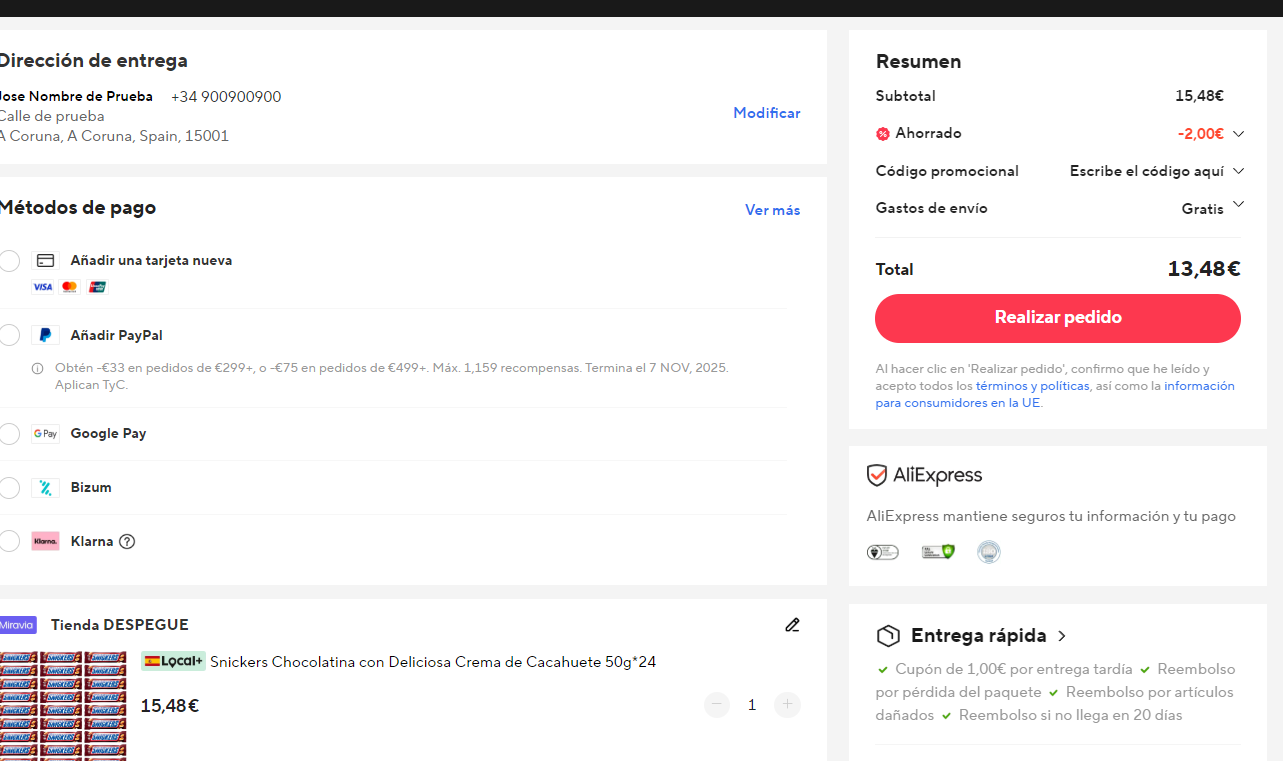Screen dimensions: 1283x761
Task: Click the Calle de prueba address line
Action: coord(52,116)
